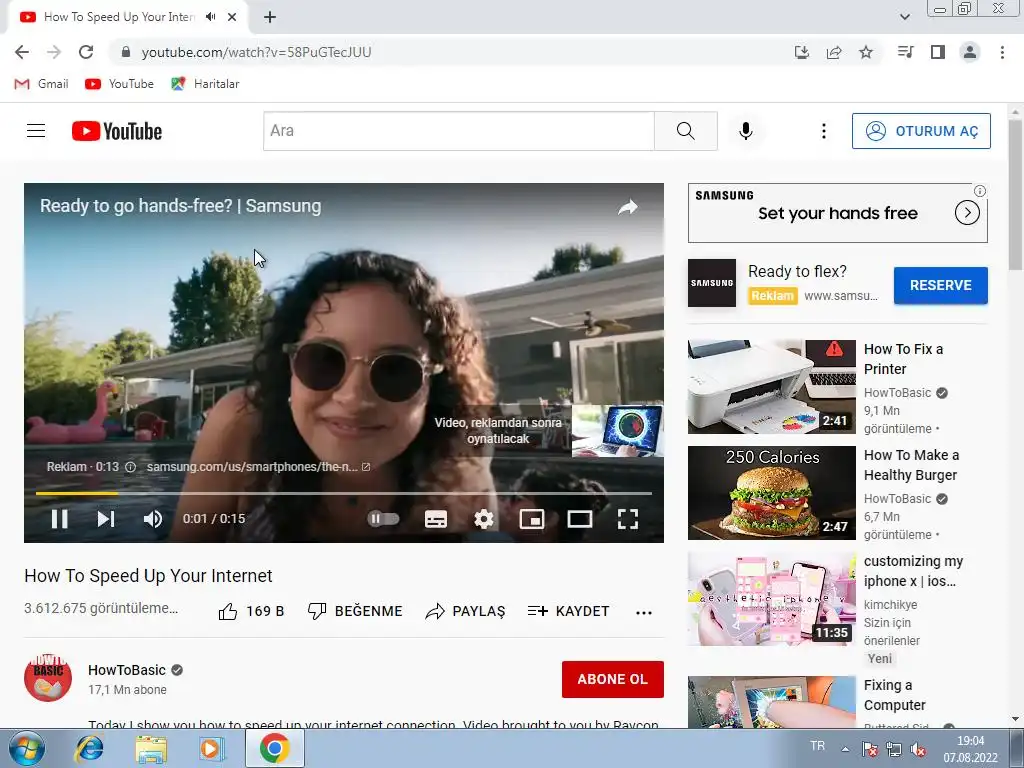Screen dimensions: 1024x768
Task: Install page download icon in address bar
Action: click(x=802, y=52)
